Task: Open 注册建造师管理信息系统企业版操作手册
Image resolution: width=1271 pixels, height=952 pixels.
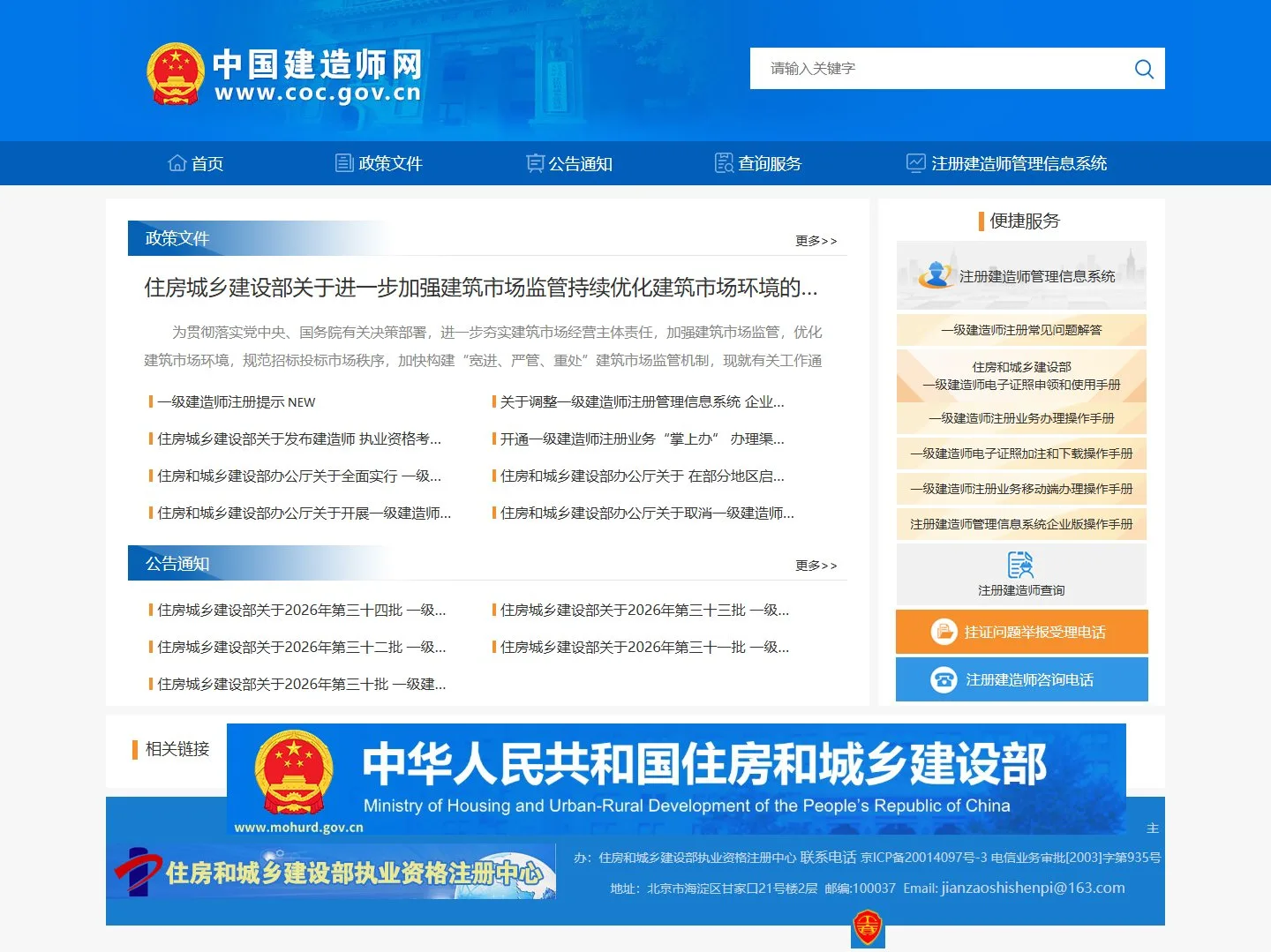Action: tap(1021, 524)
